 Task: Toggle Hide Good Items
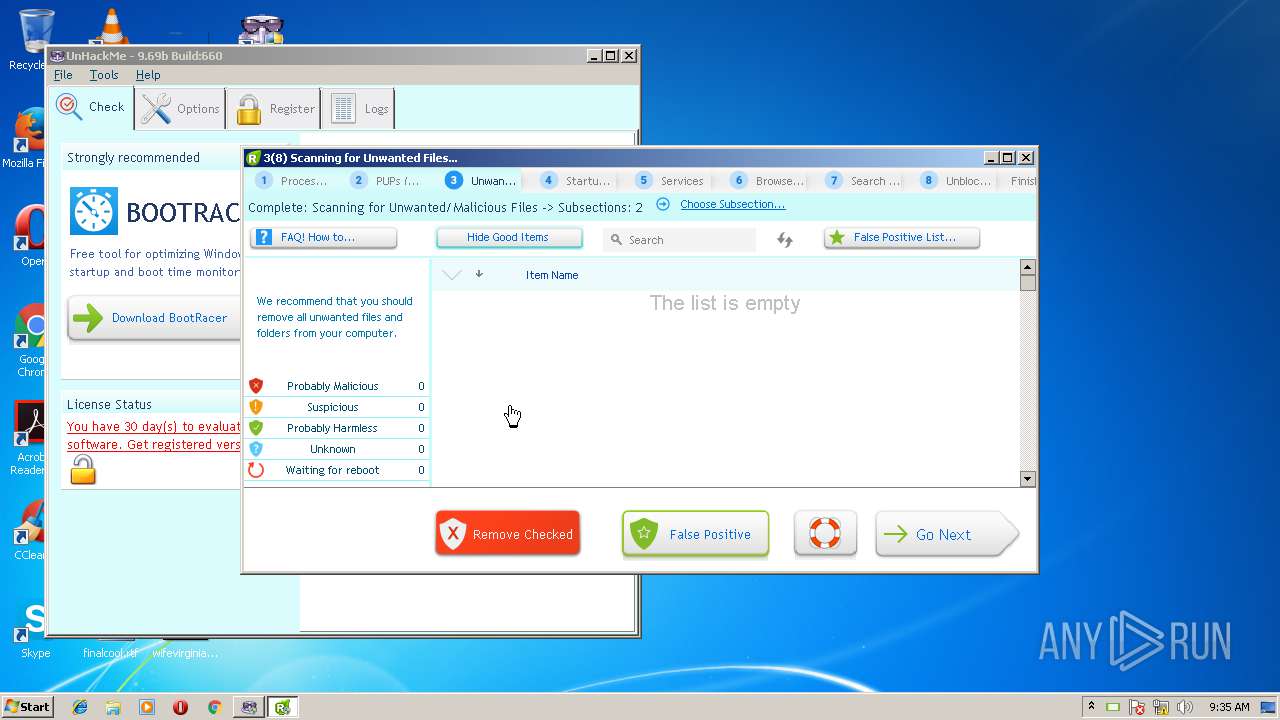(x=508, y=237)
